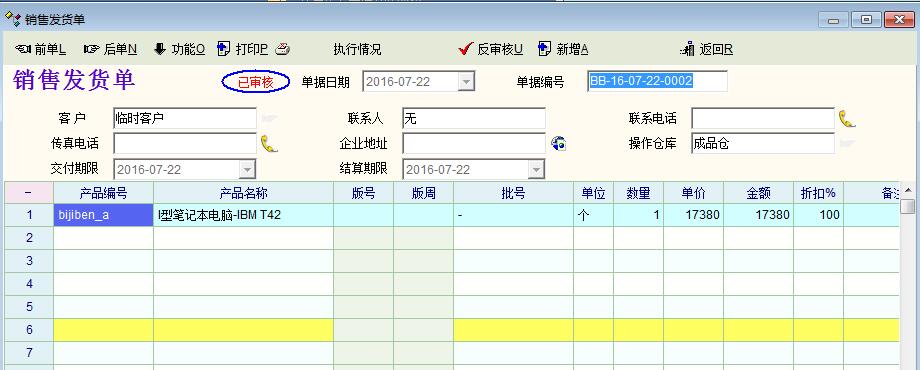Click the phone icon beside 联系电话 field
920x370 pixels.
(846, 118)
